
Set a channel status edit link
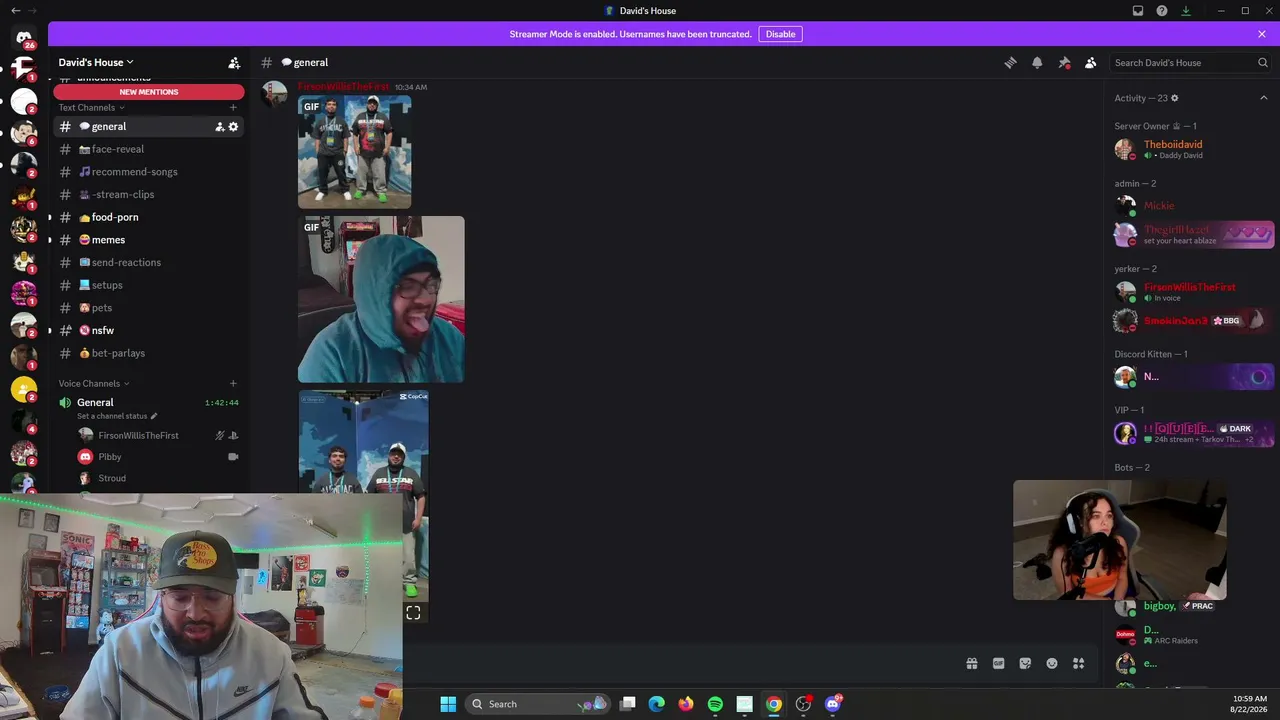click(x=117, y=416)
